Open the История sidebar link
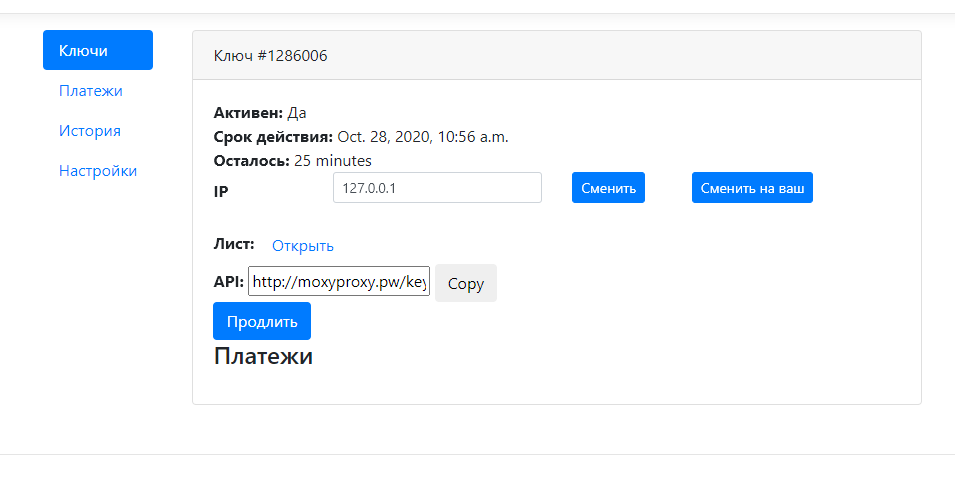 pos(90,131)
